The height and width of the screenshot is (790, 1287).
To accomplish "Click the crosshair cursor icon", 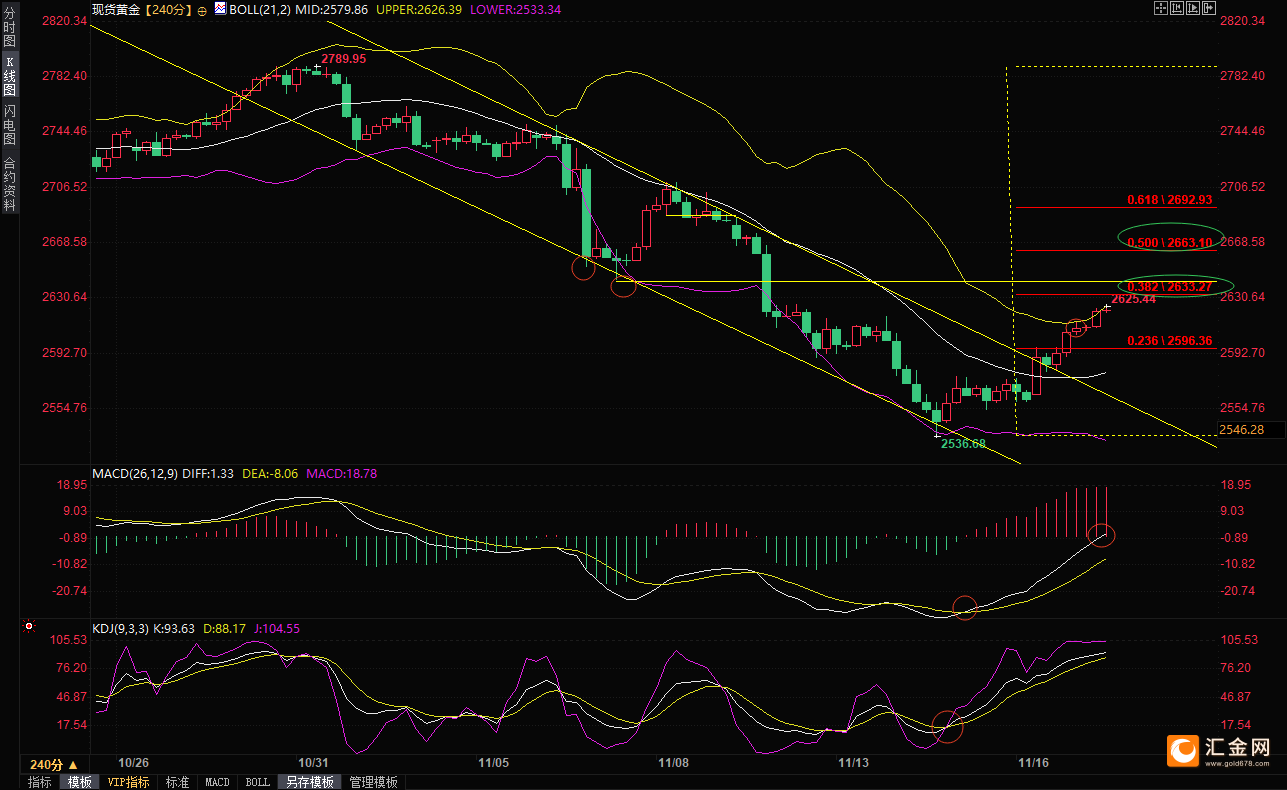I will [1161, 8].
